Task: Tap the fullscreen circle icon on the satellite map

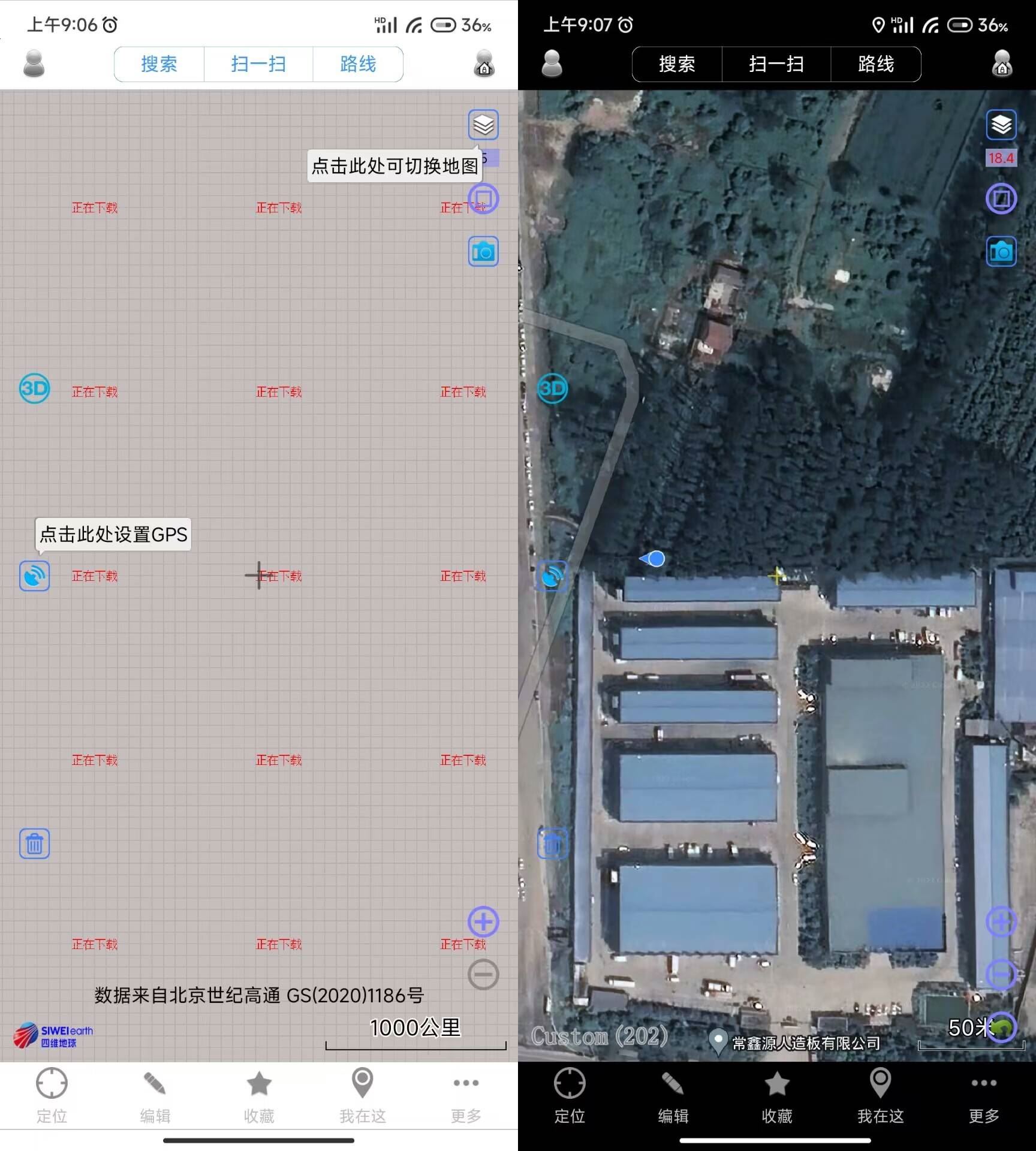Action: pyautogui.click(x=1001, y=198)
